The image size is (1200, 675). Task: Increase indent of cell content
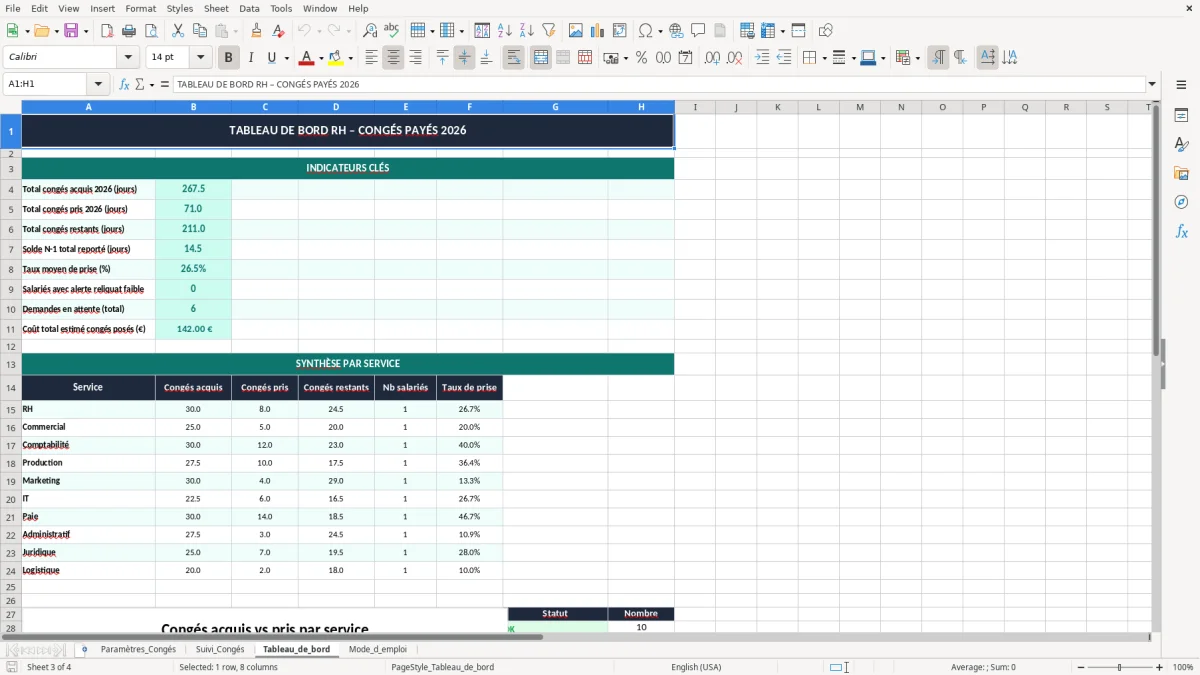click(762, 58)
